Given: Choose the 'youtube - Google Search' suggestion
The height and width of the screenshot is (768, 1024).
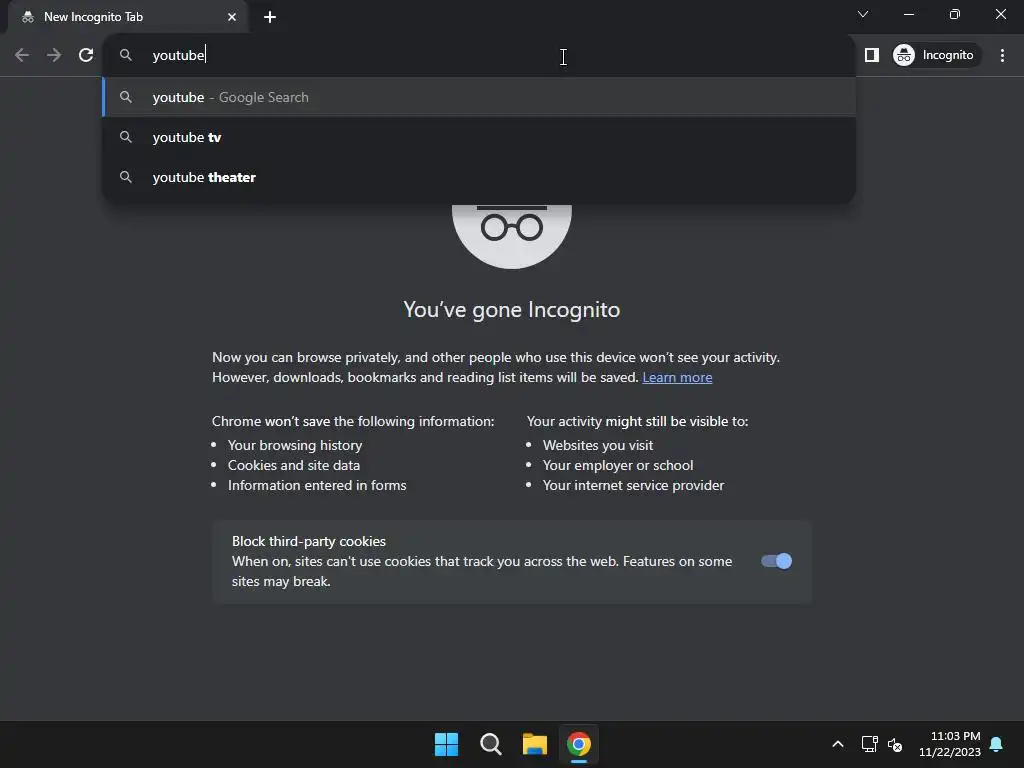Looking at the screenshot, I should tap(479, 97).
